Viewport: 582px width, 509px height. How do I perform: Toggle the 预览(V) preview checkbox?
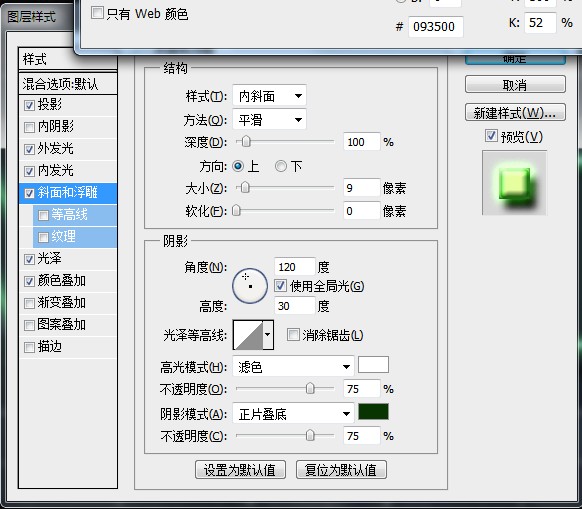(491, 136)
